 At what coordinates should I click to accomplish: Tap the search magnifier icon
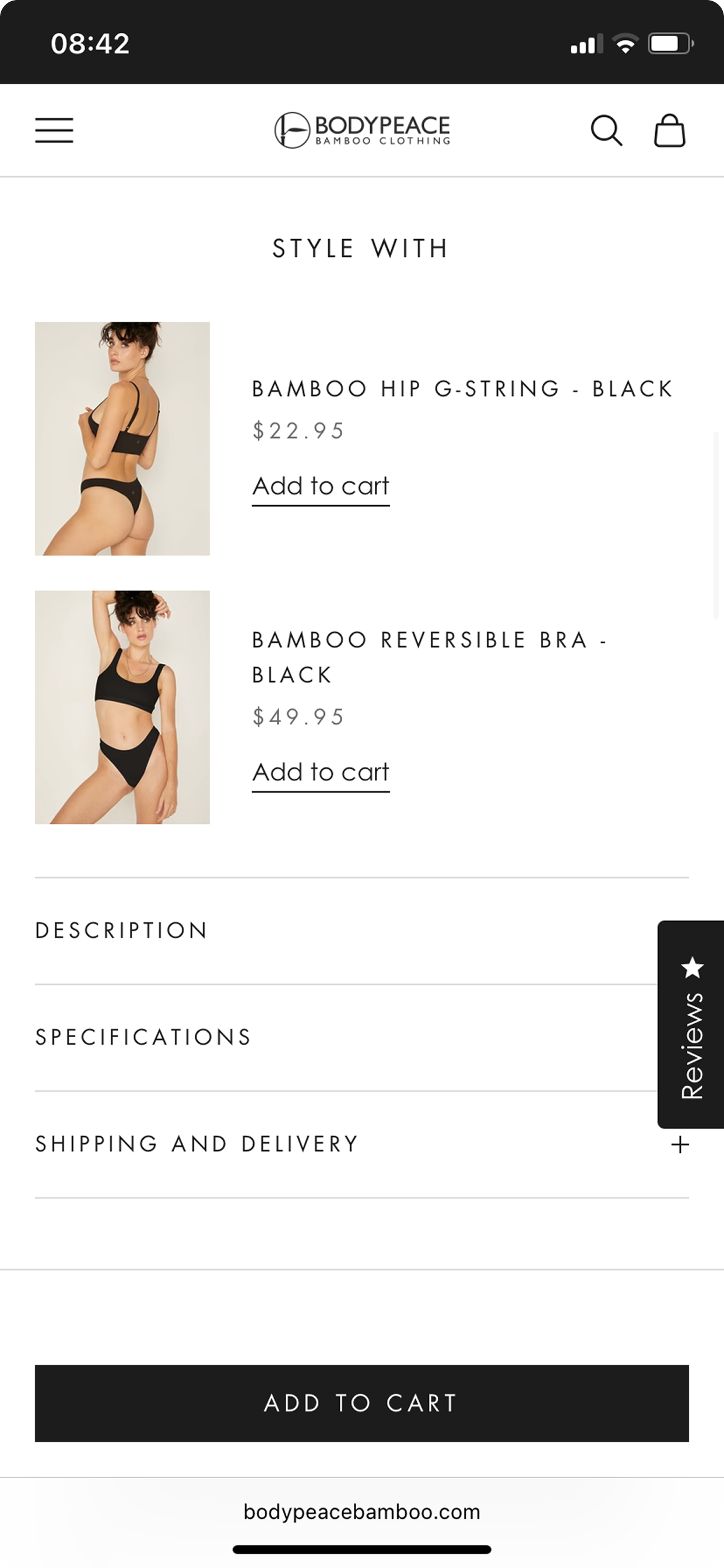click(607, 130)
